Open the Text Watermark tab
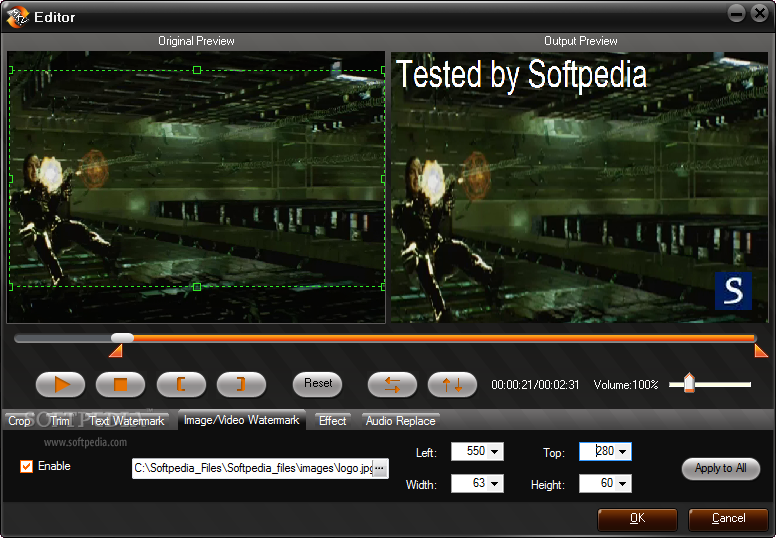 [127, 421]
